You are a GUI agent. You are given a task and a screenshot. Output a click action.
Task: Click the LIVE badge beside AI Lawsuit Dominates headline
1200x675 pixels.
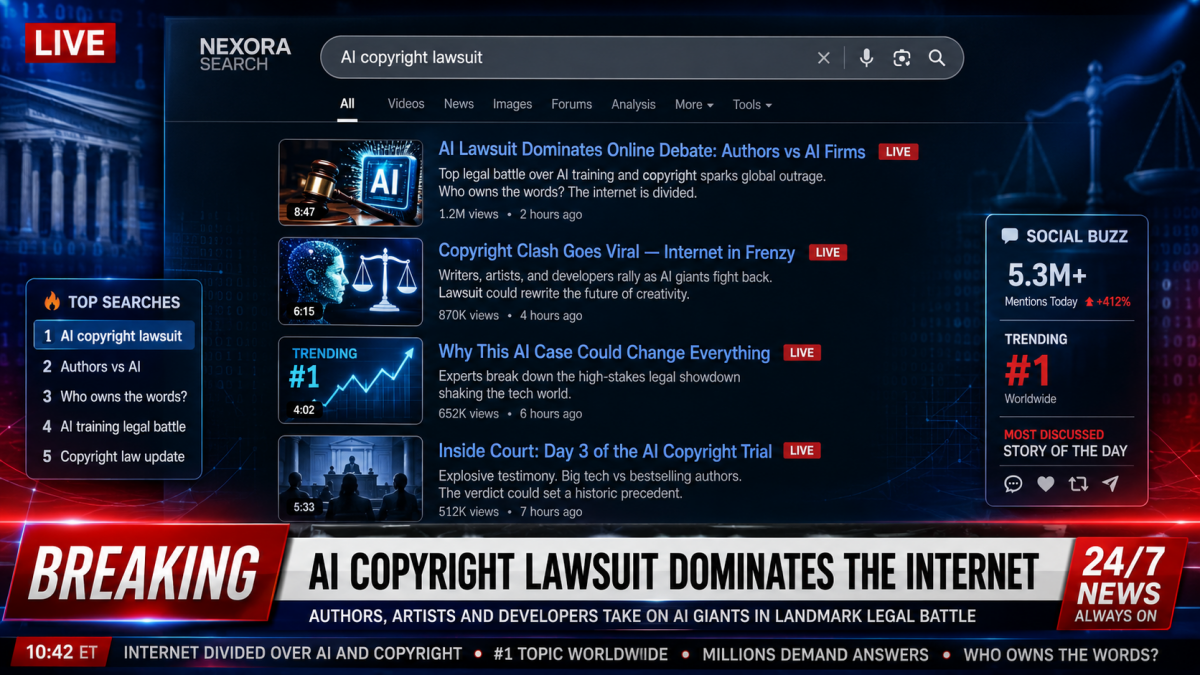click(x=898, y=152)
